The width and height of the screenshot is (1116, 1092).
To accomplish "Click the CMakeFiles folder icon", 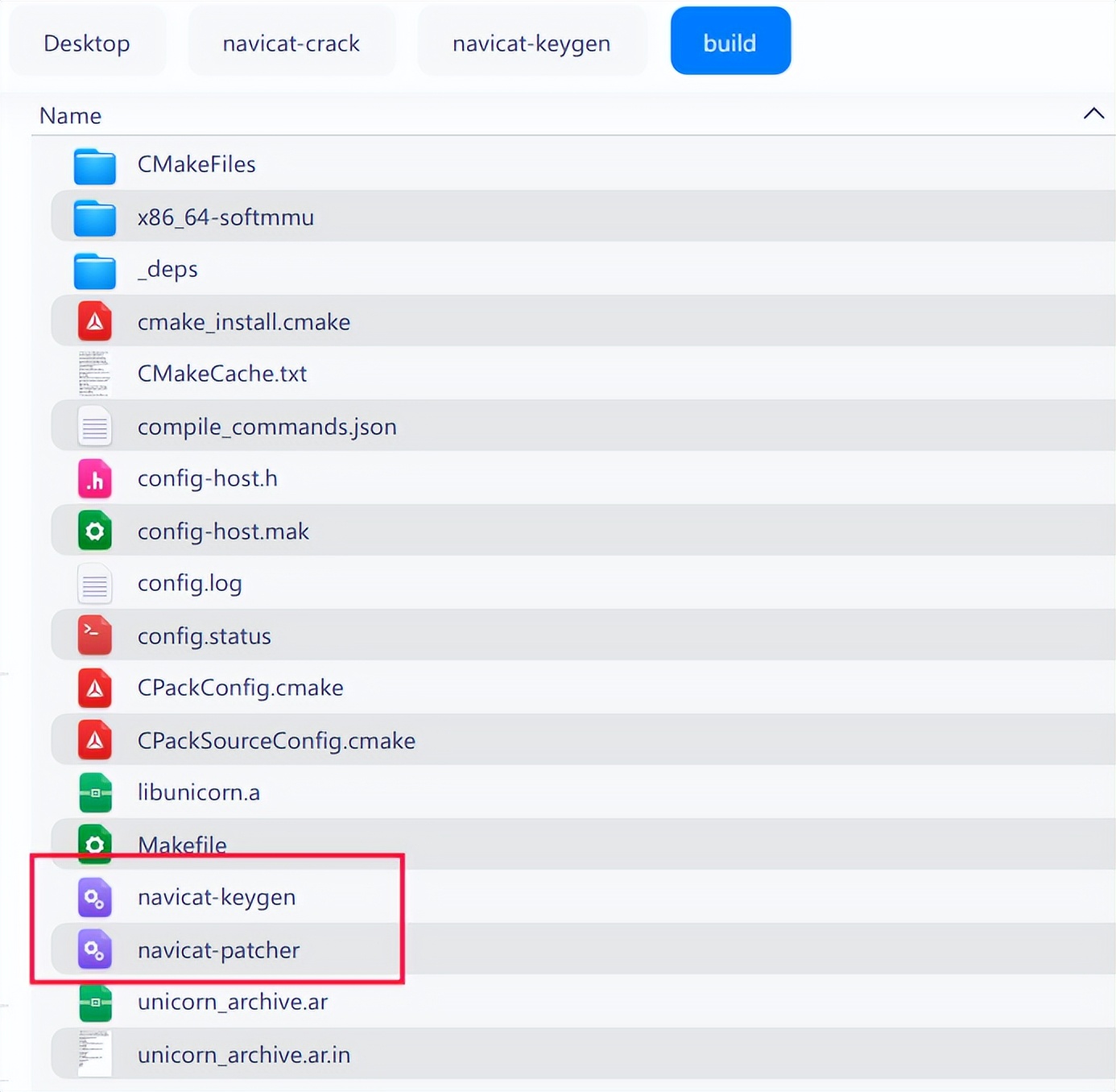I will pos(94,166).
